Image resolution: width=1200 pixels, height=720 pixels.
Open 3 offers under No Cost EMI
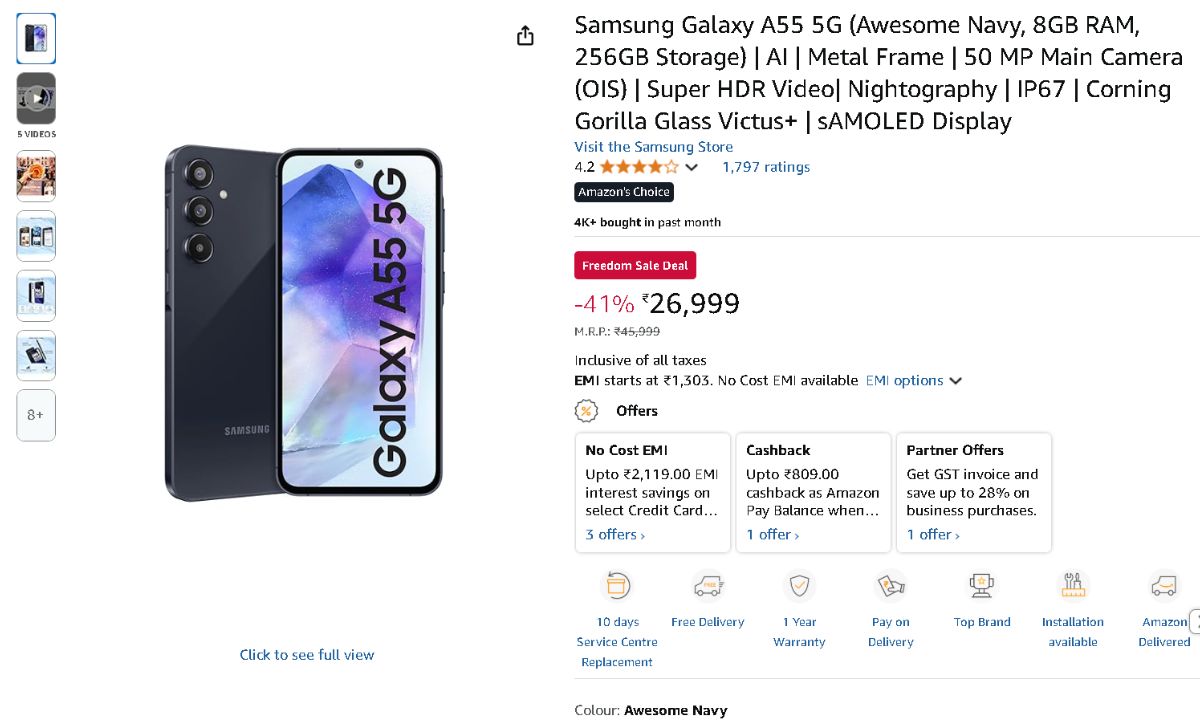pos(615,535)
